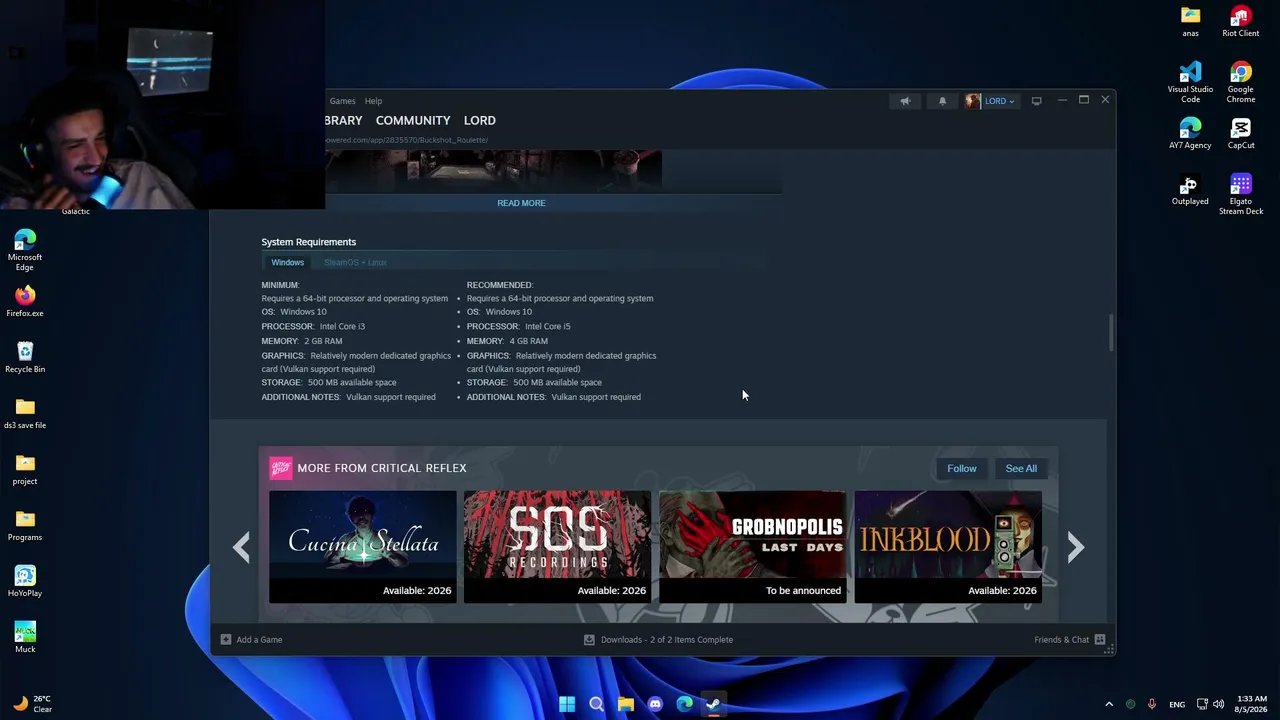This screenshot has width=1280, height=720.
Task: Open the Help menu in Steam
Action: 373,101
